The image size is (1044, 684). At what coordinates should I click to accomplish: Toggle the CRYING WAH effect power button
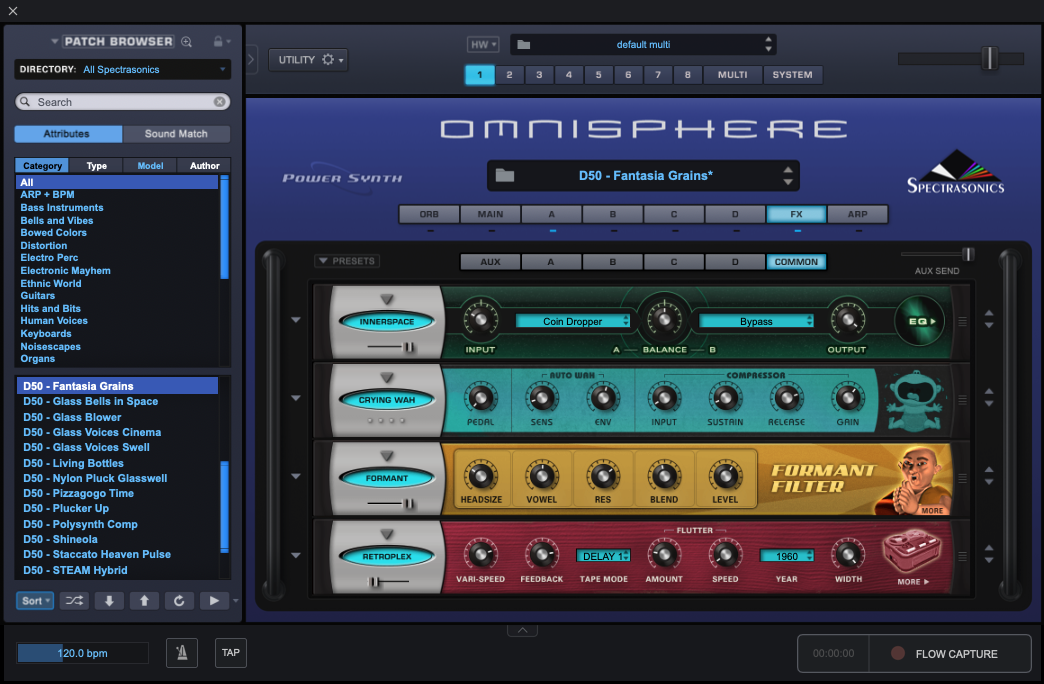point(387,400)
